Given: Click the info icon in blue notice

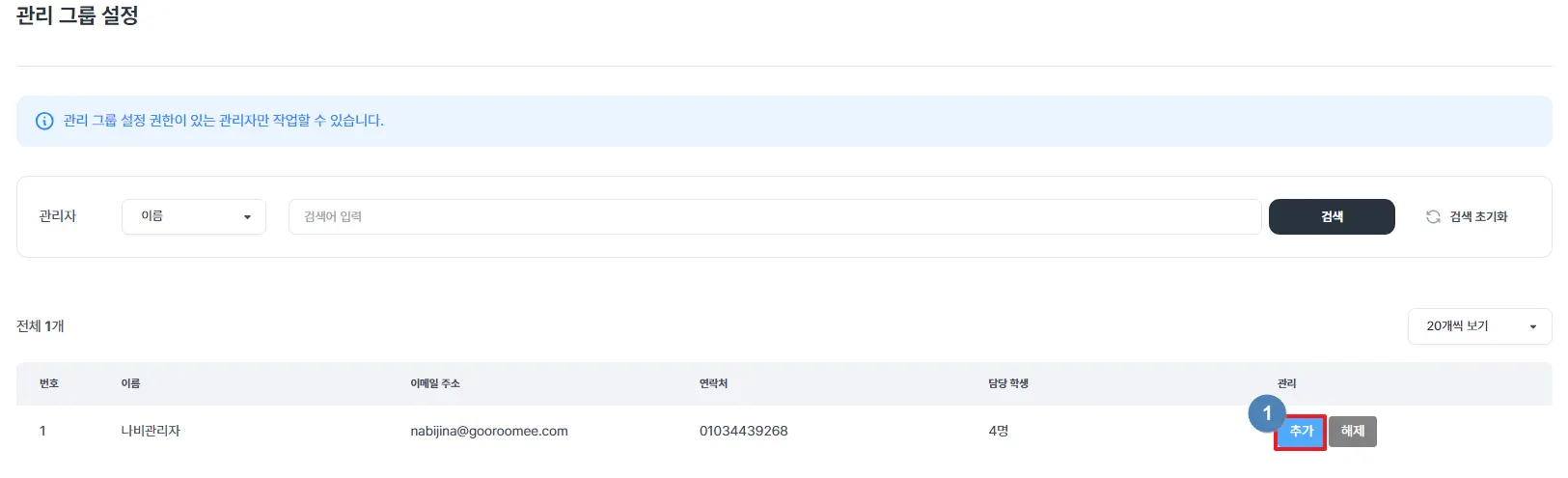Looking at the screenshot, I should [x=44, y=121].
